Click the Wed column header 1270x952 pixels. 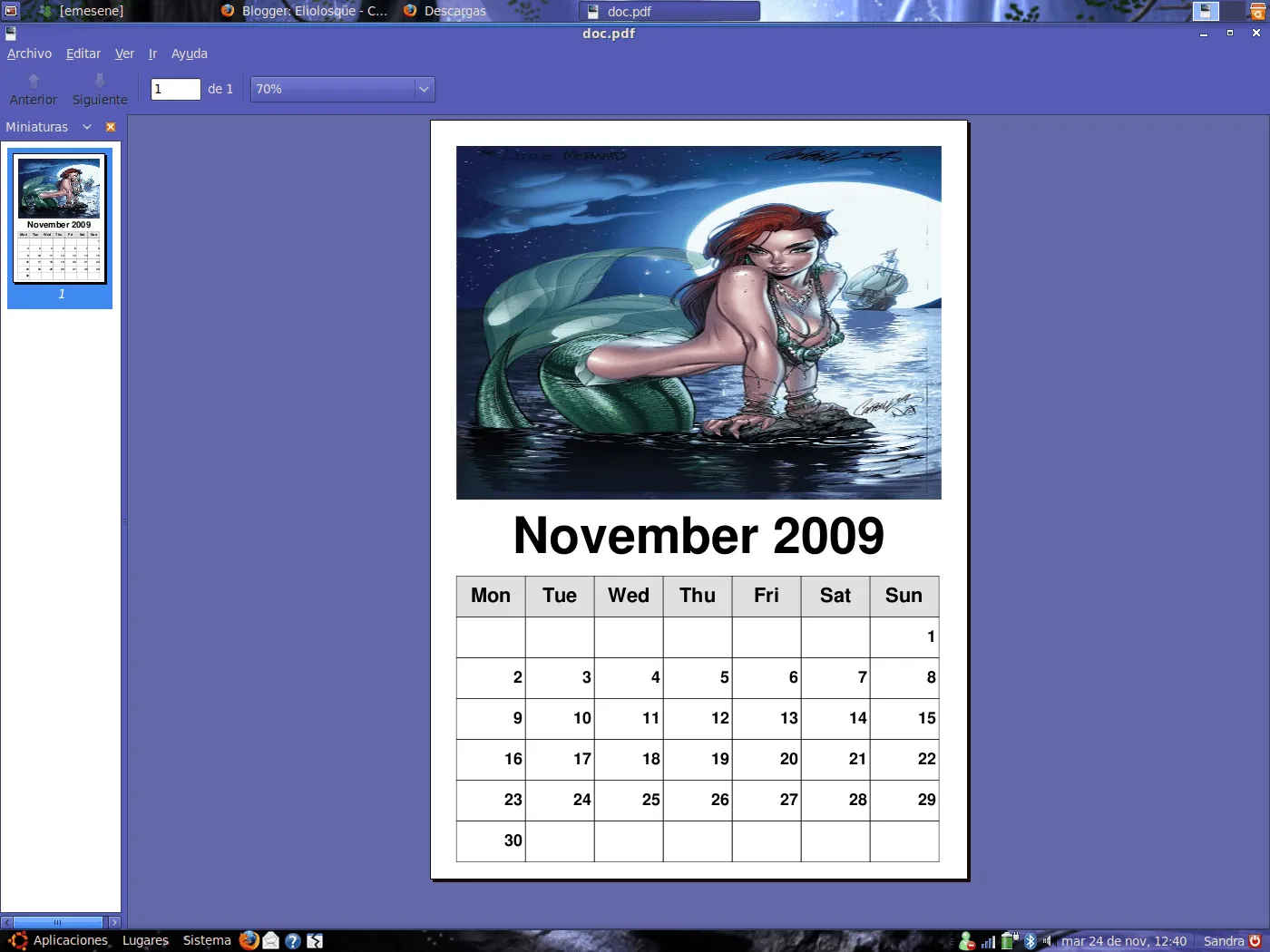[x=629, y=596]
